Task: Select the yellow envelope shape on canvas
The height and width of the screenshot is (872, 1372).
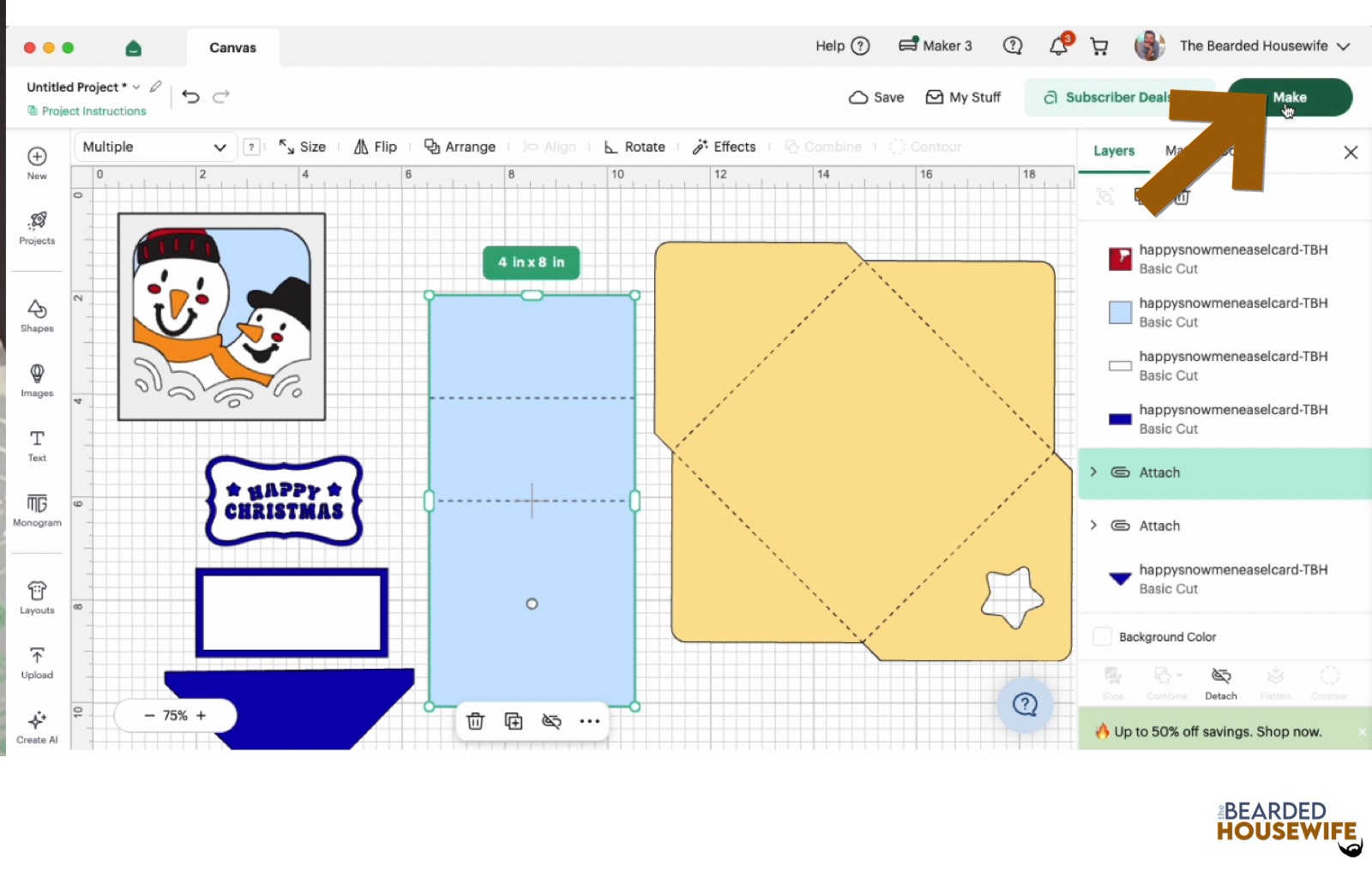Action: tap(864, 452)
